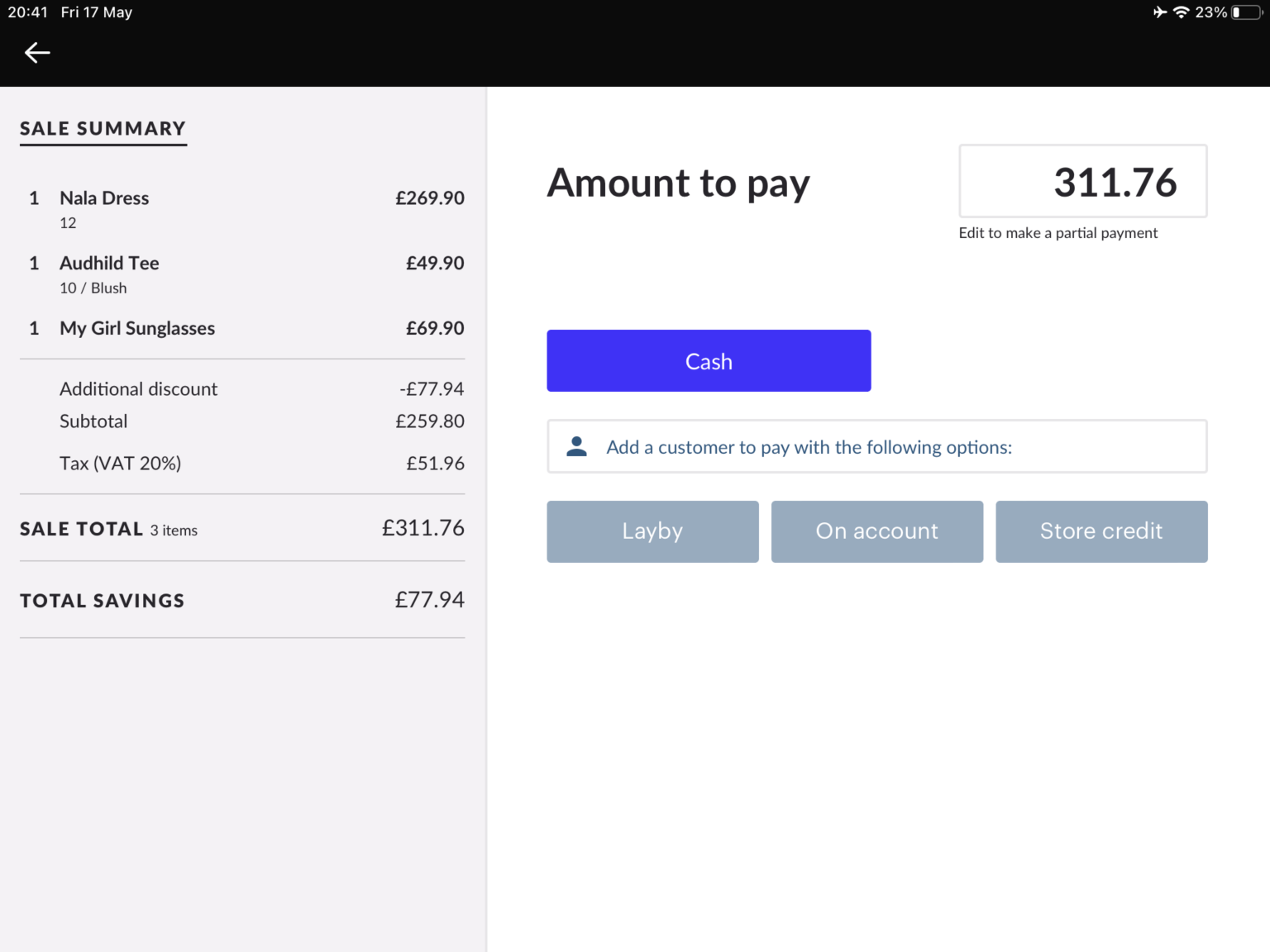This screenshot has width=1270, height=952.
Task: Choose Layby as the payment option
Action: pos(652,531)
